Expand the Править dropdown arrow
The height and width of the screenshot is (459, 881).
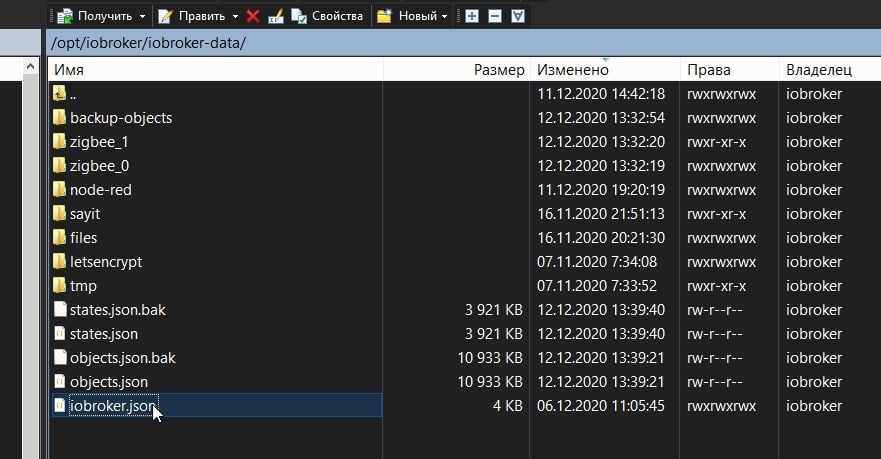pyautogui.click(x=235, y=16)
